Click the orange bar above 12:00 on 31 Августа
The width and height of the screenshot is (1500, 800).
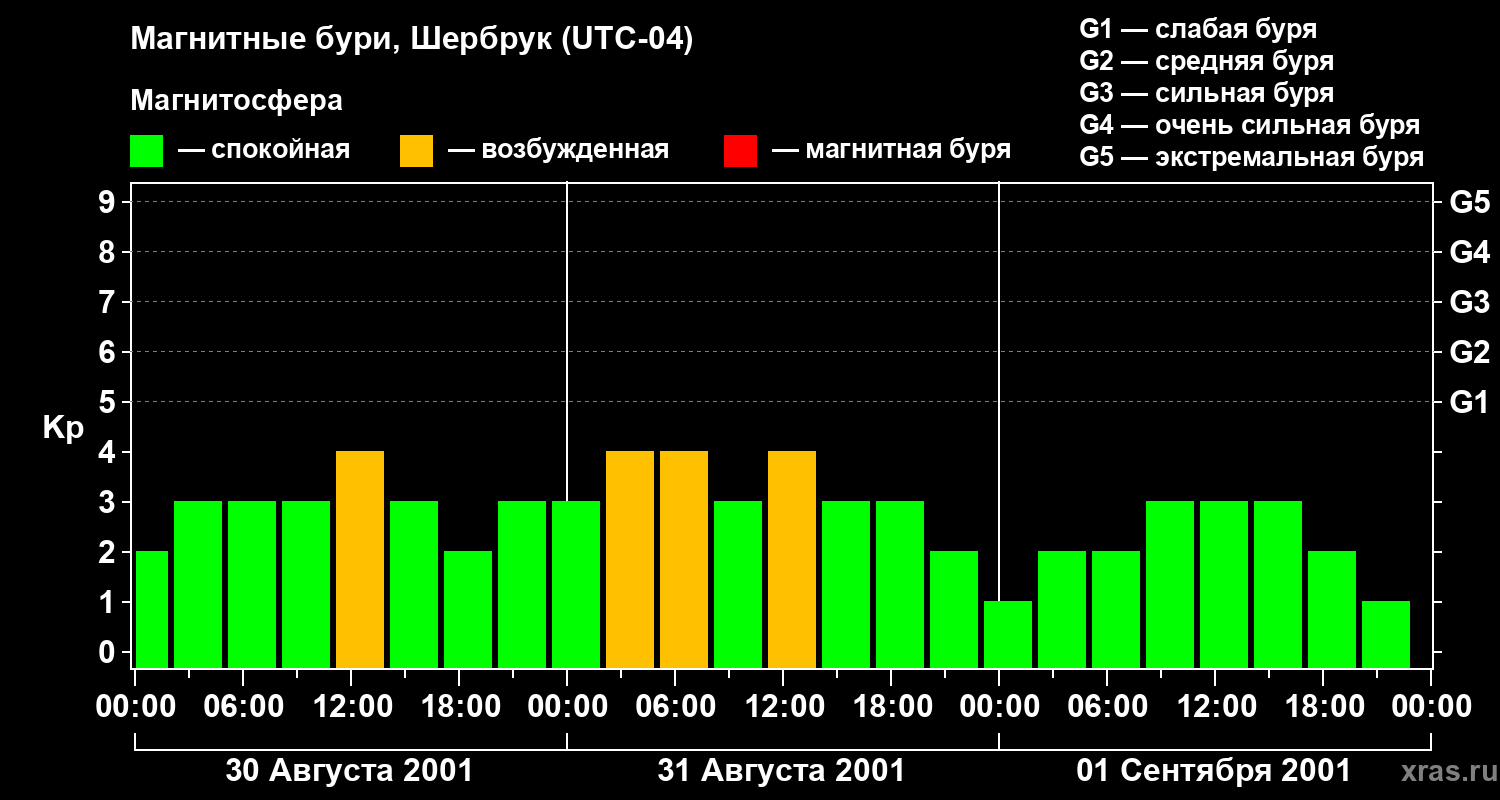tap(792, 559)
